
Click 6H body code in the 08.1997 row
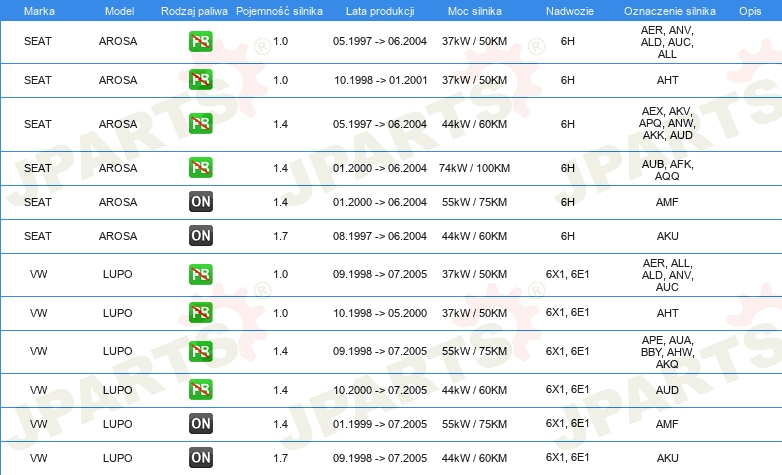pyautogui.click(x=568, y=236)
